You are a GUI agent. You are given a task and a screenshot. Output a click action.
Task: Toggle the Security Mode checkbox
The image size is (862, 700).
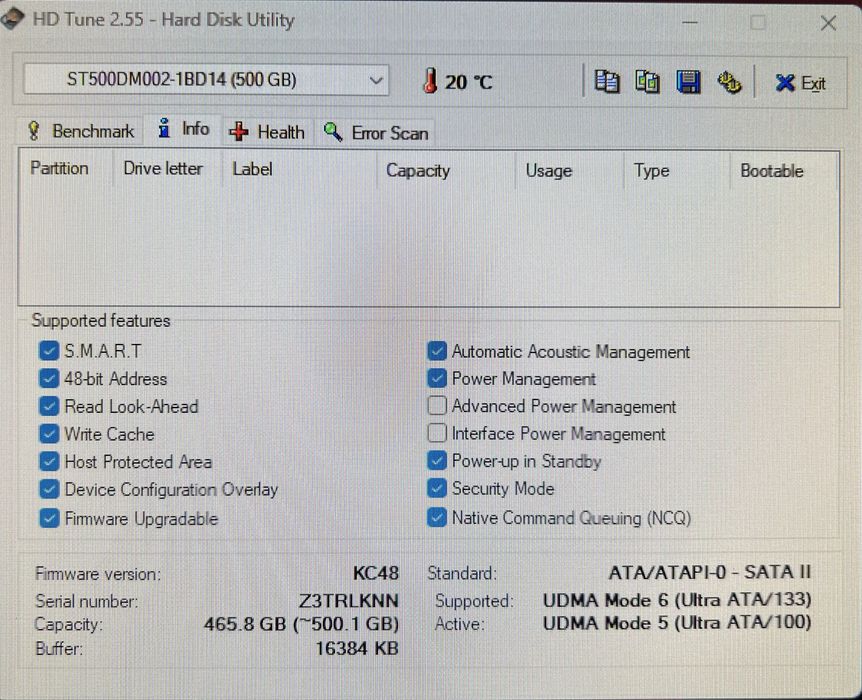pyautogui.click(x=437, y=488)
